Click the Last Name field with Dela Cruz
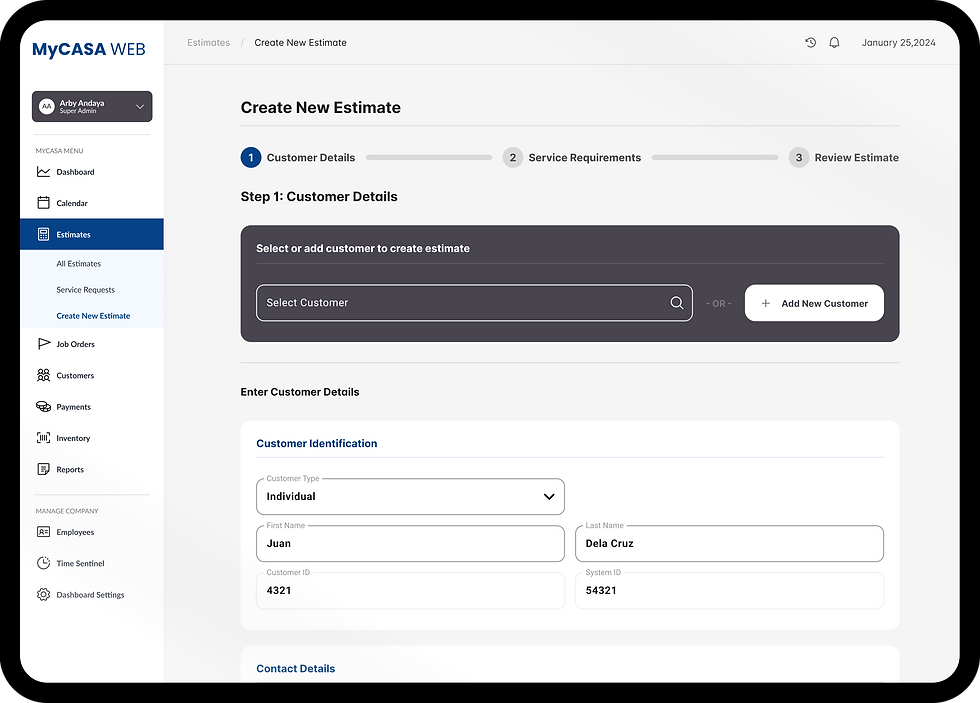This screenshot has width=980, height=703. 729,543
